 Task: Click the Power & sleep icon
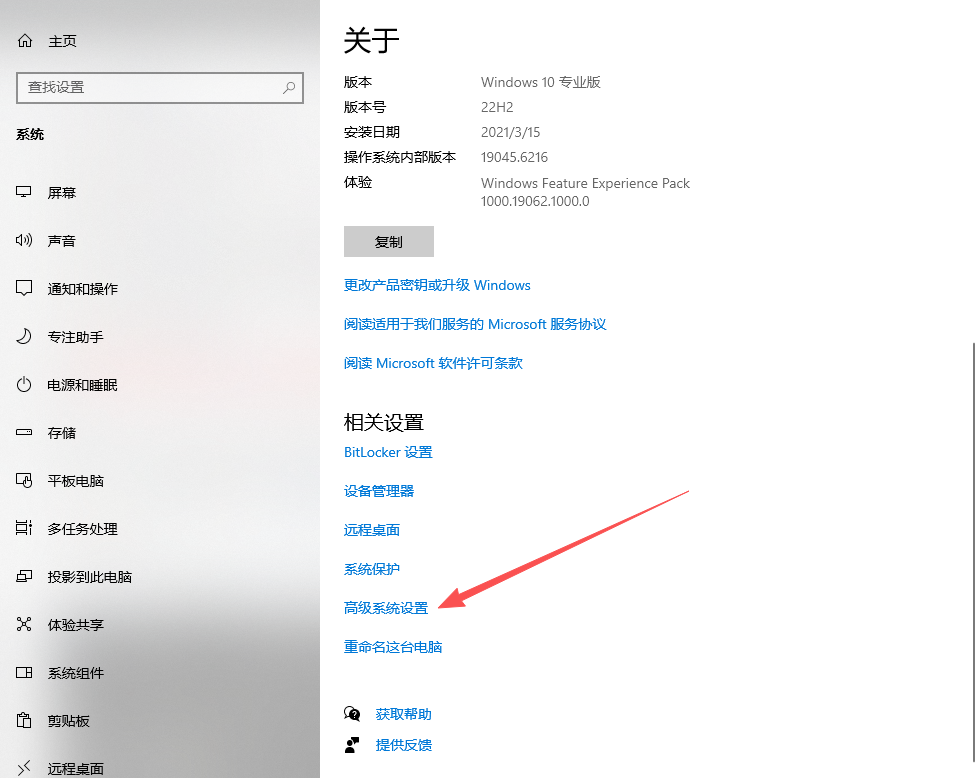24,384
